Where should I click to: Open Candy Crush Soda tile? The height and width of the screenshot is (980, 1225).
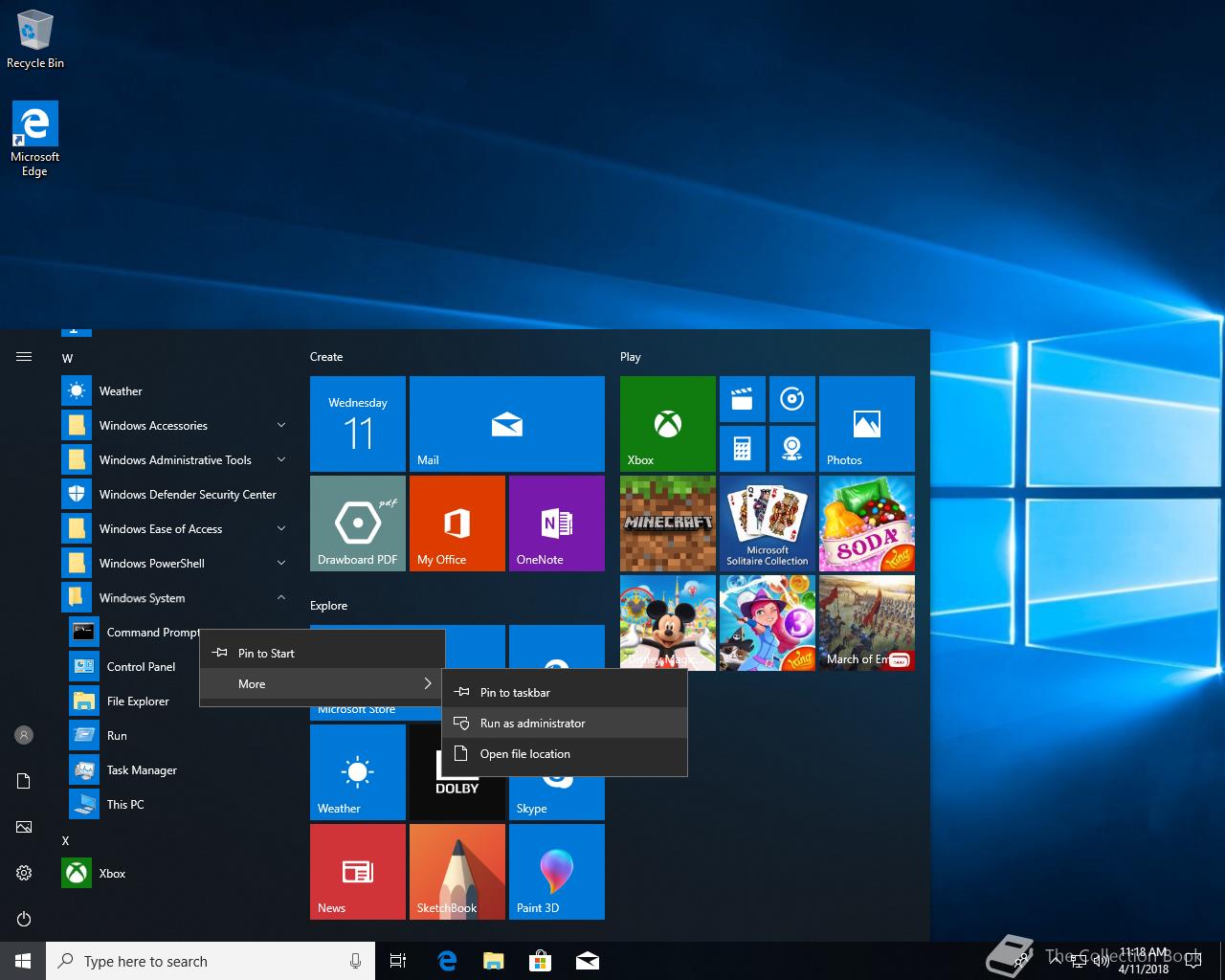[x=867, y=523]
